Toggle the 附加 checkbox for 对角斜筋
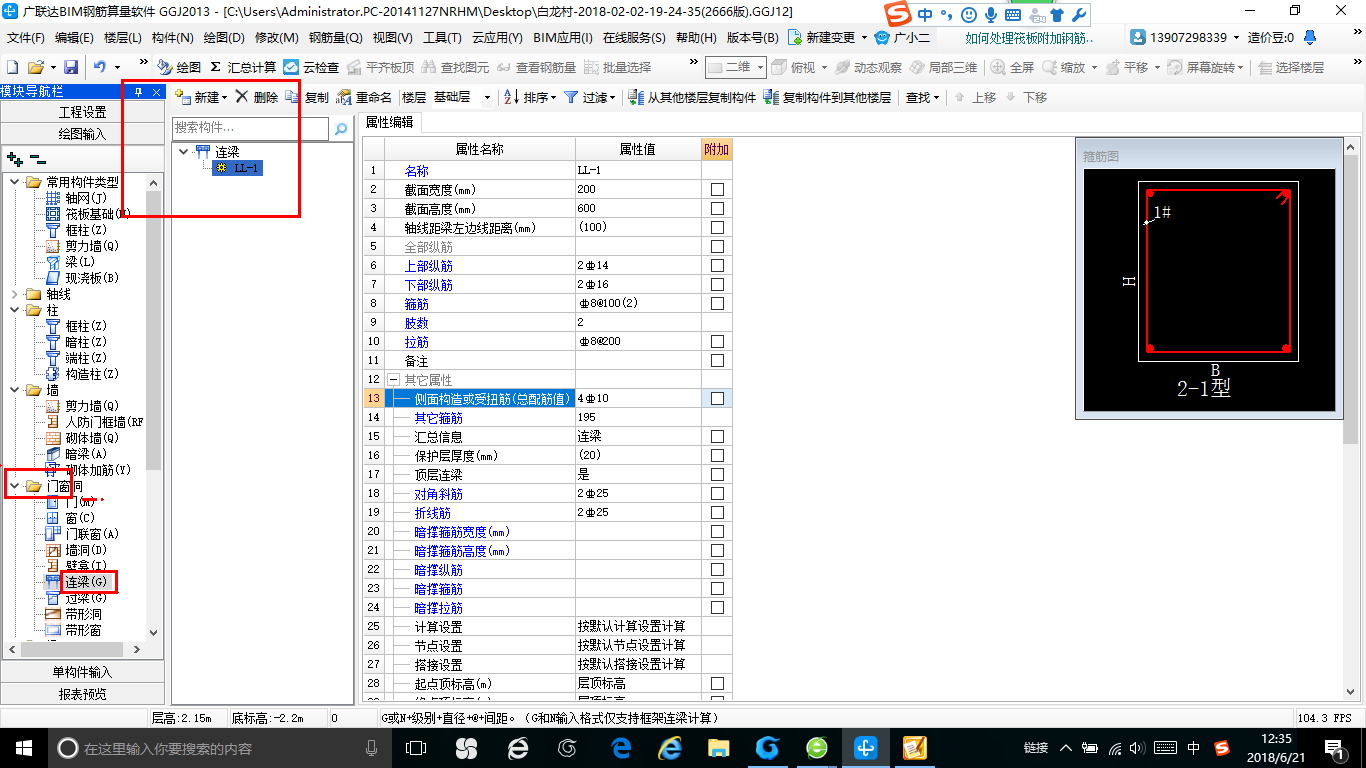1366x768 pixels. [x=717, y=493]
